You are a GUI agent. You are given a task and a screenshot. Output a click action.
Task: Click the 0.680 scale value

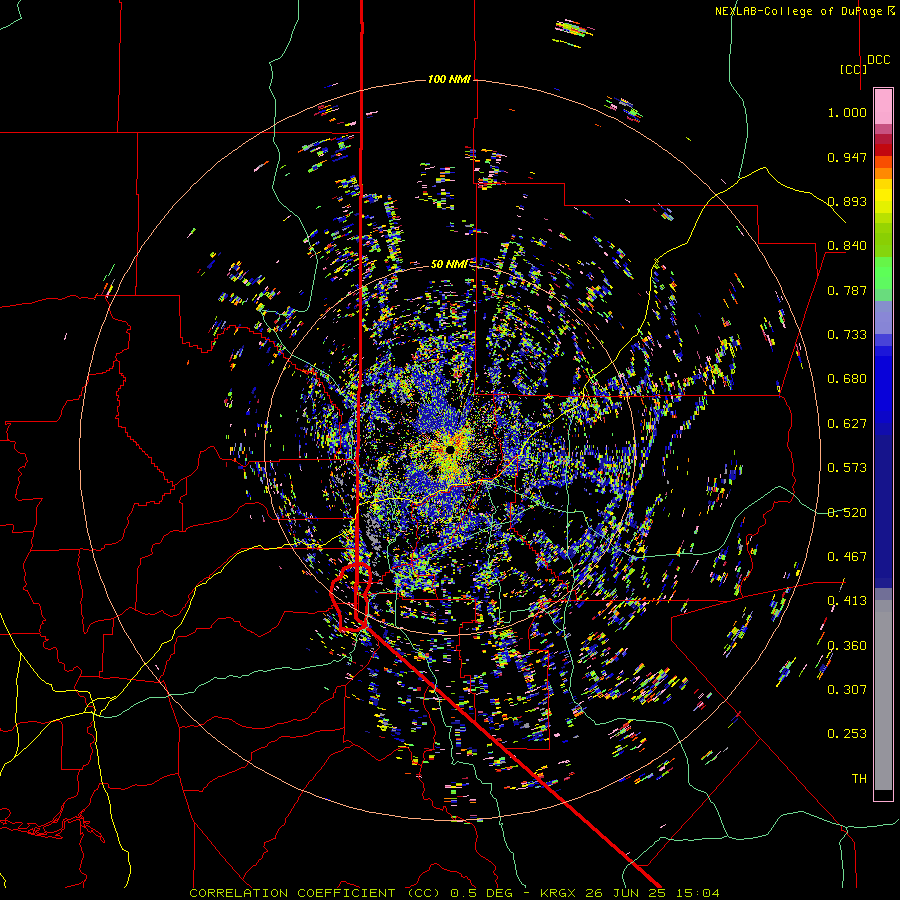[x=847, y=379]
